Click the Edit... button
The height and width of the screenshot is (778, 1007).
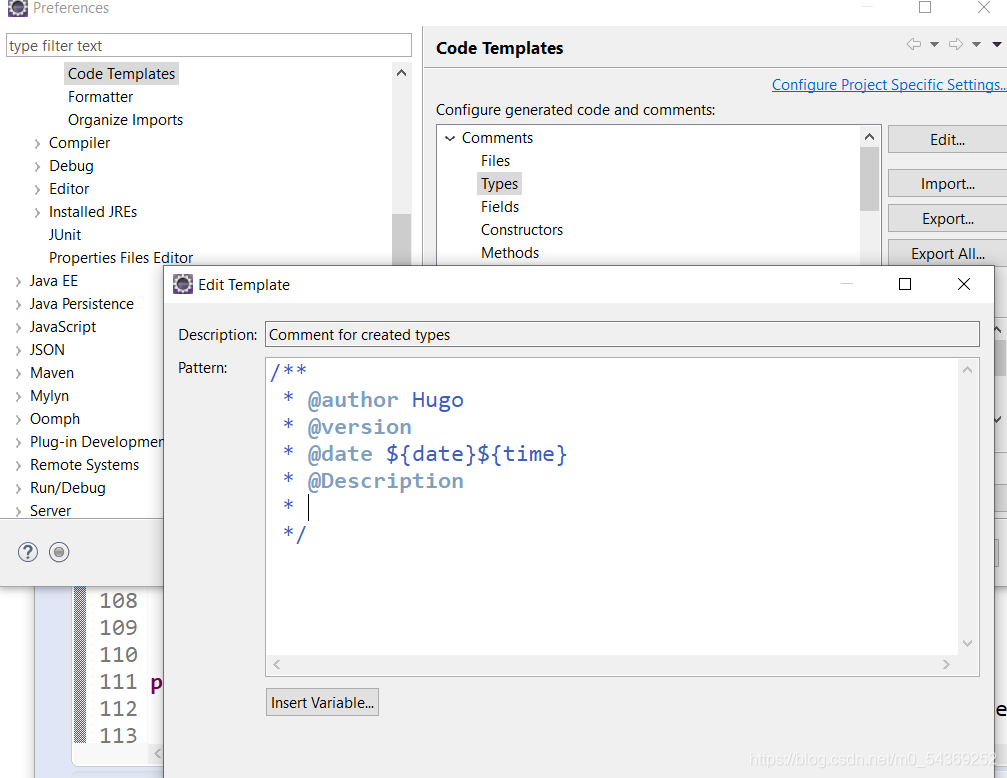click(947, 139)
